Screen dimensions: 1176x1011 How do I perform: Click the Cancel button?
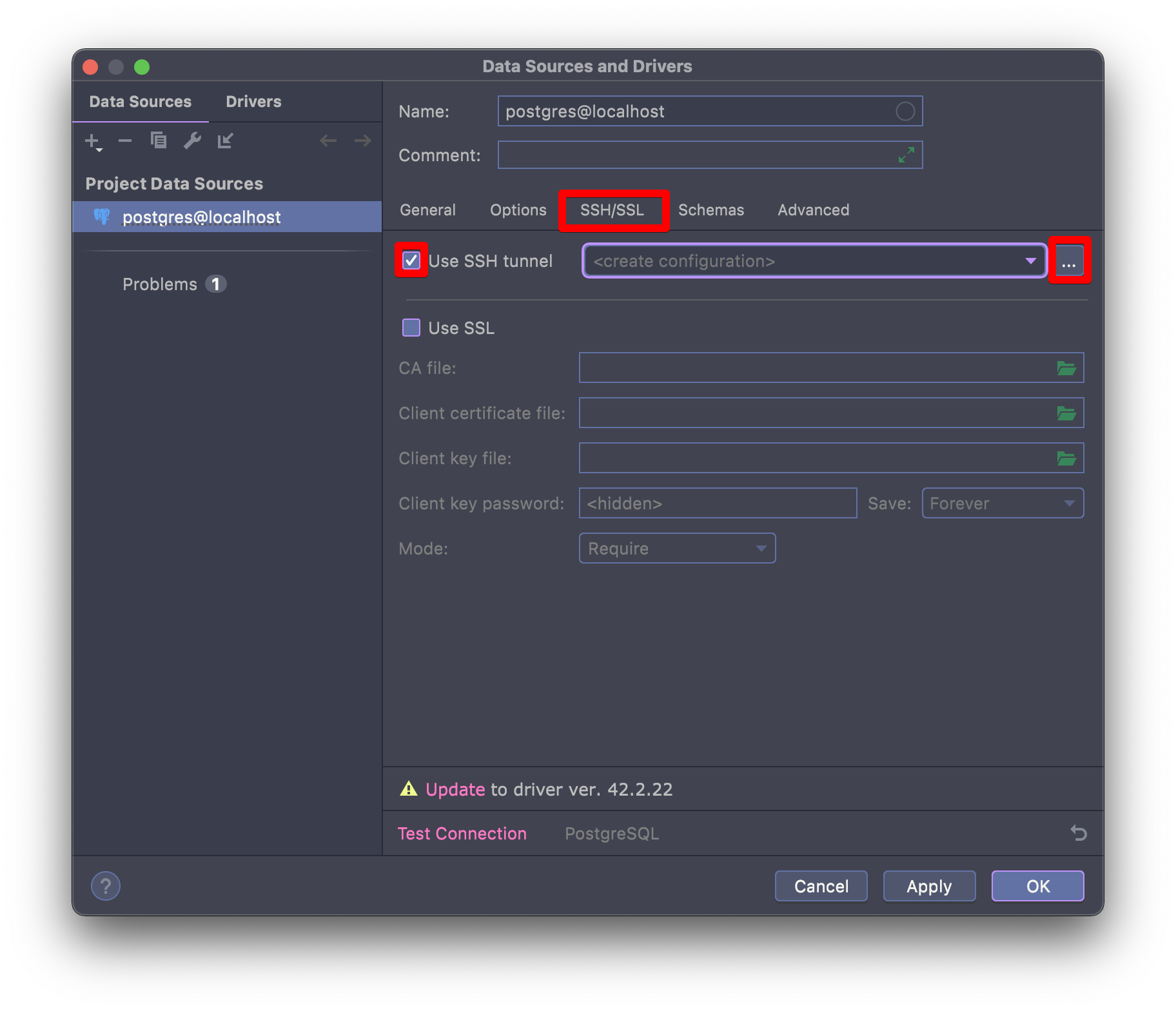coord(821,886)
